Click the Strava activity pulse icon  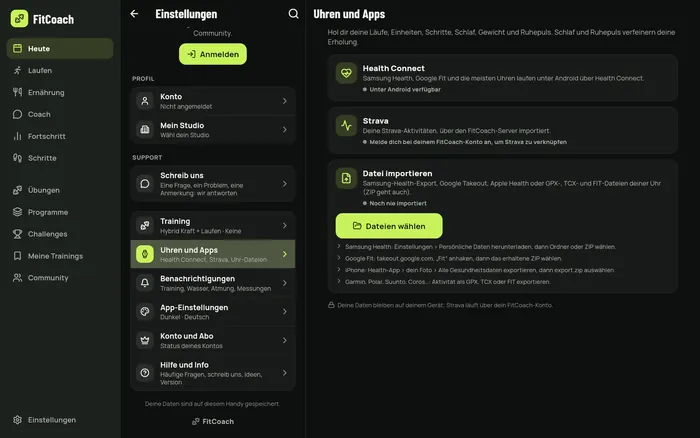346,125
